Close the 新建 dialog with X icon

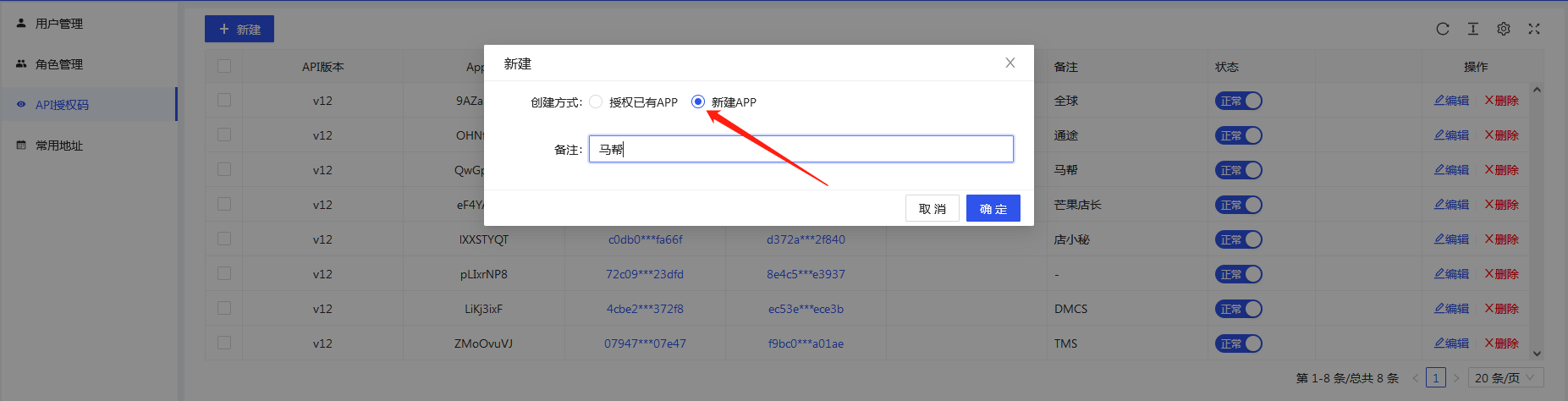1010,63
